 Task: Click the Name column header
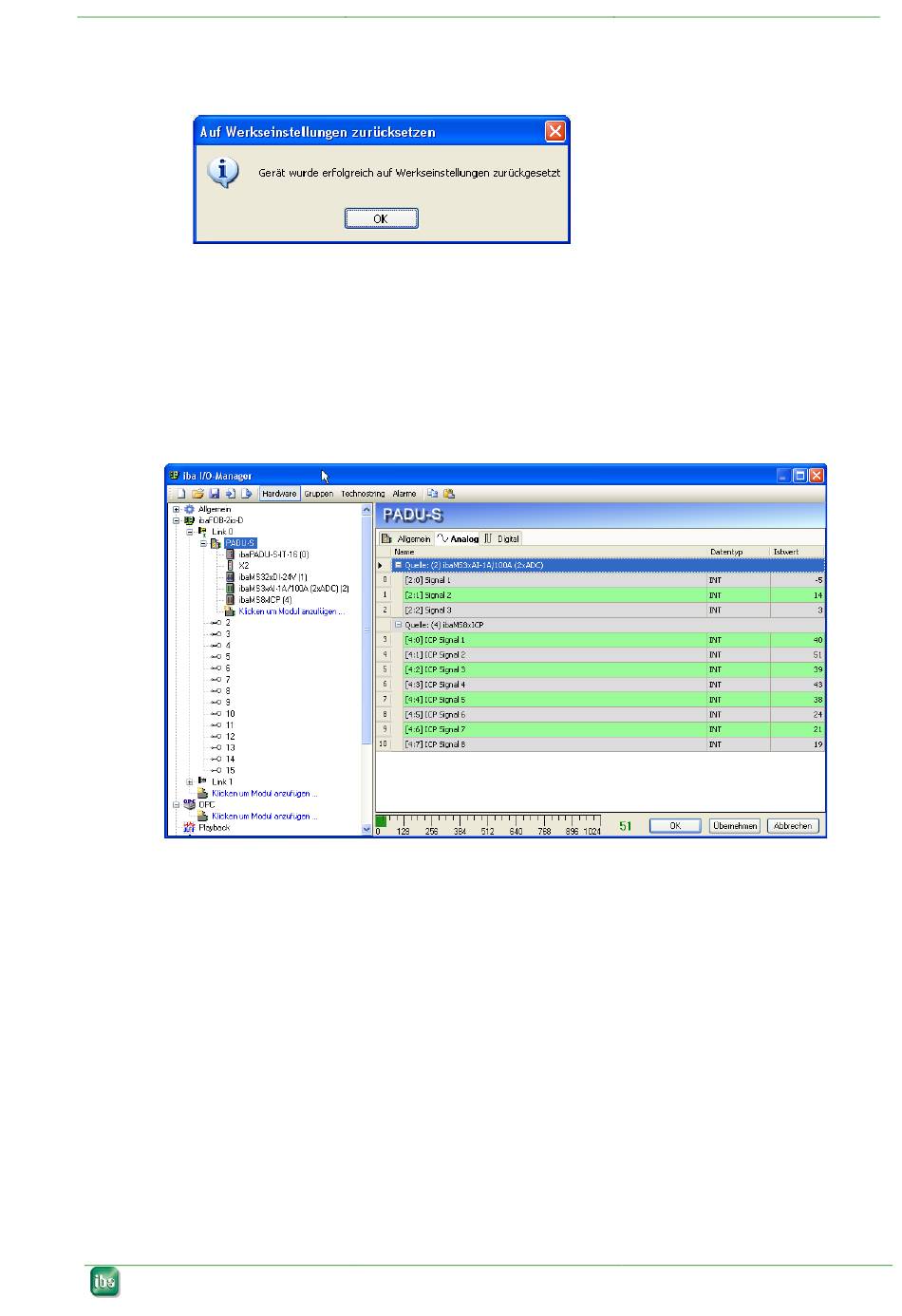pyautogui.click(x=549, y=552)
